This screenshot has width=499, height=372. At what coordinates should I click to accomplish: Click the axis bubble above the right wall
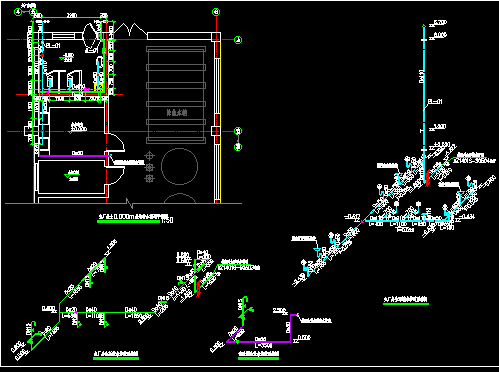(x=216, y=12)
